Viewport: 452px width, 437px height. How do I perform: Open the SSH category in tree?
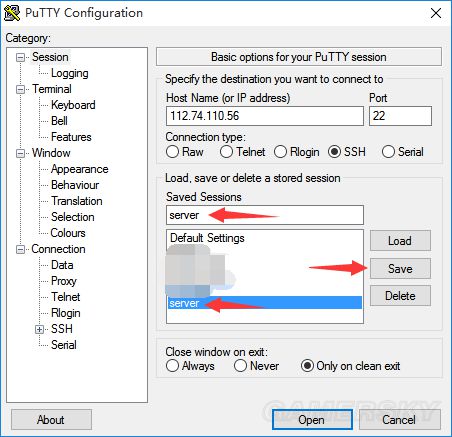pyautogui.click(x=62, y=329)
